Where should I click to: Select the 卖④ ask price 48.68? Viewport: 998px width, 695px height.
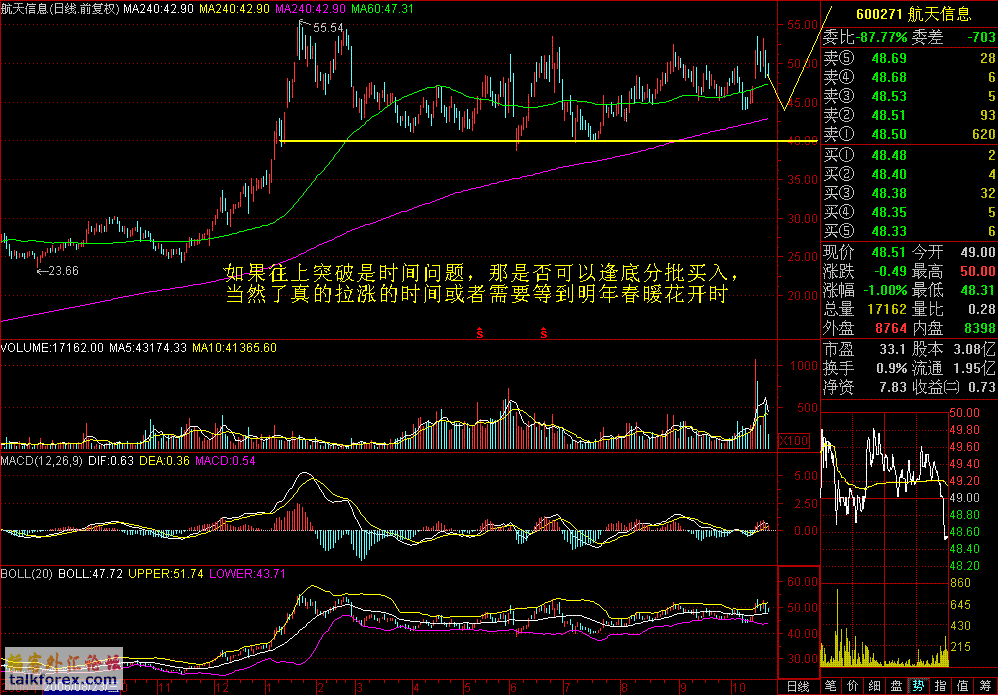889,78
